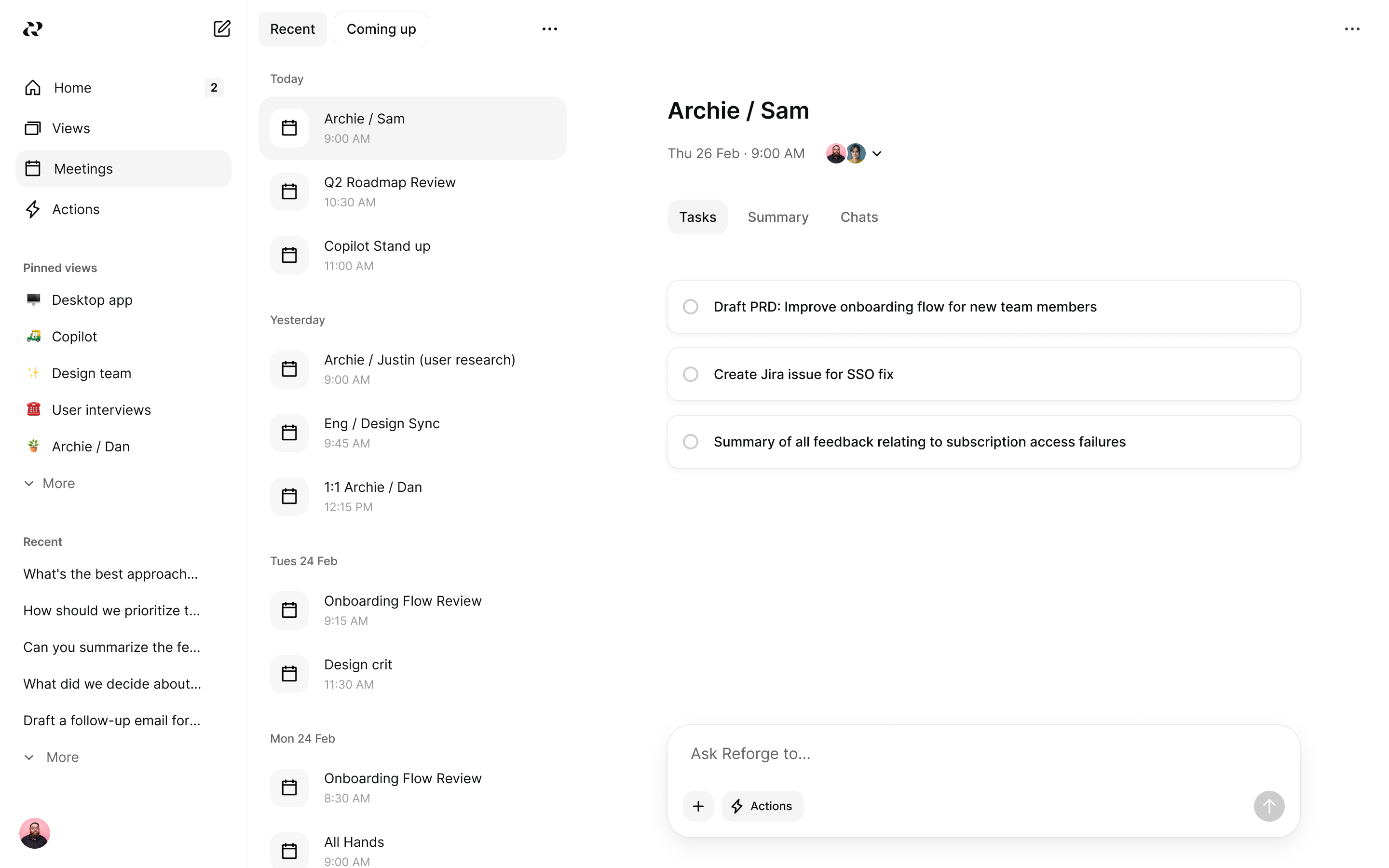Check off Create Jira issue for SSO fix
The height and width of the screenshot is (868, 1389).
691,374
